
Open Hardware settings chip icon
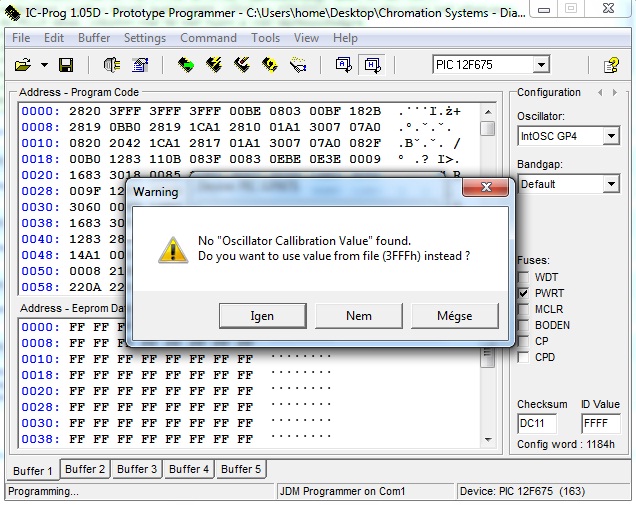112,65
